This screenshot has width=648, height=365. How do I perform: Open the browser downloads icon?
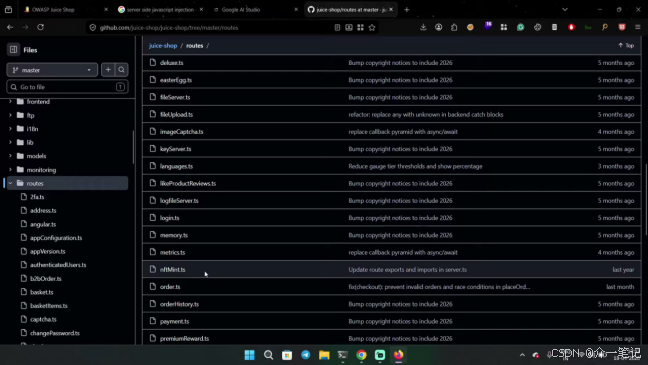click(x=423, y=27)
